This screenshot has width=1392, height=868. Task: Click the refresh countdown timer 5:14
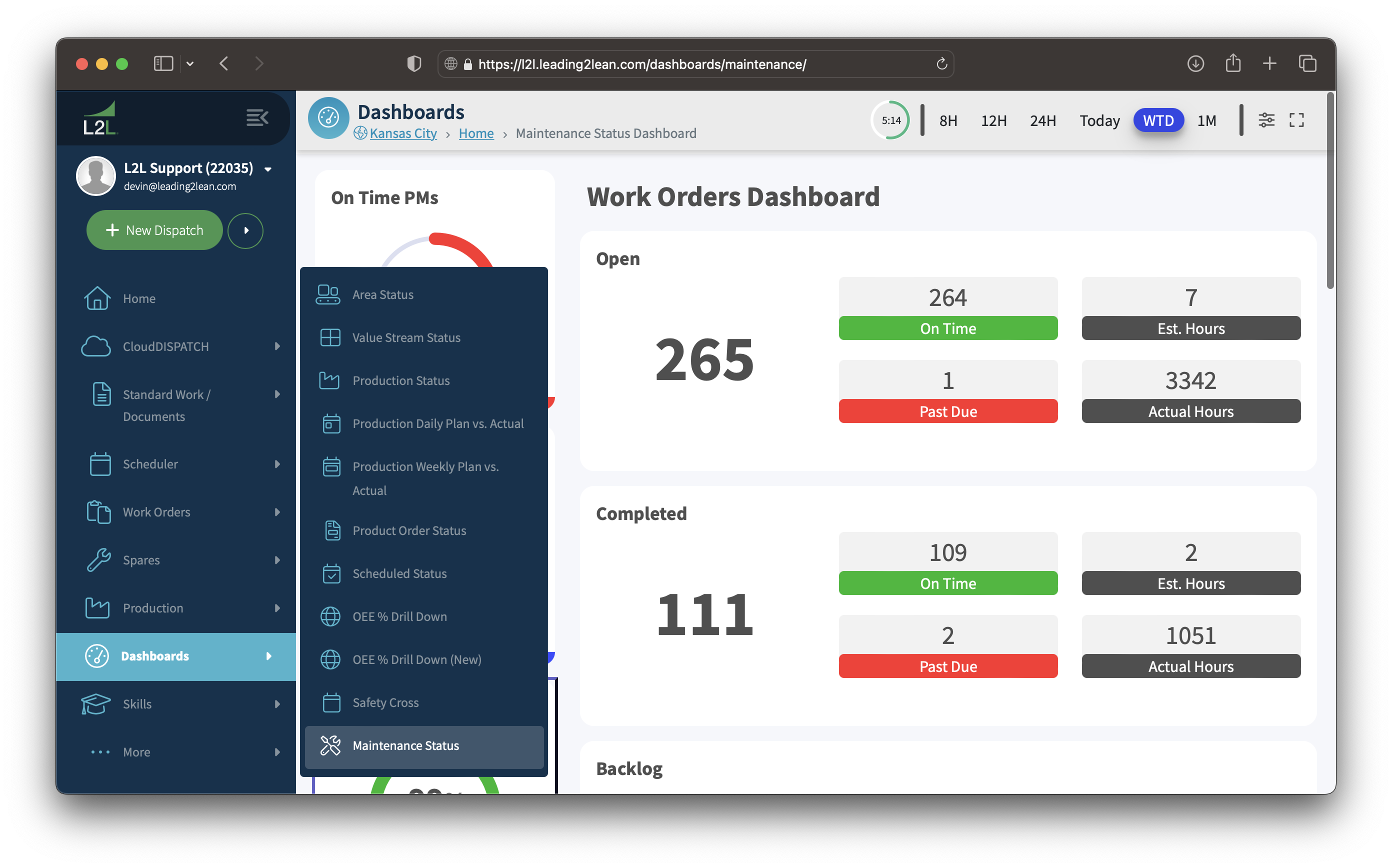coord(891,120)
